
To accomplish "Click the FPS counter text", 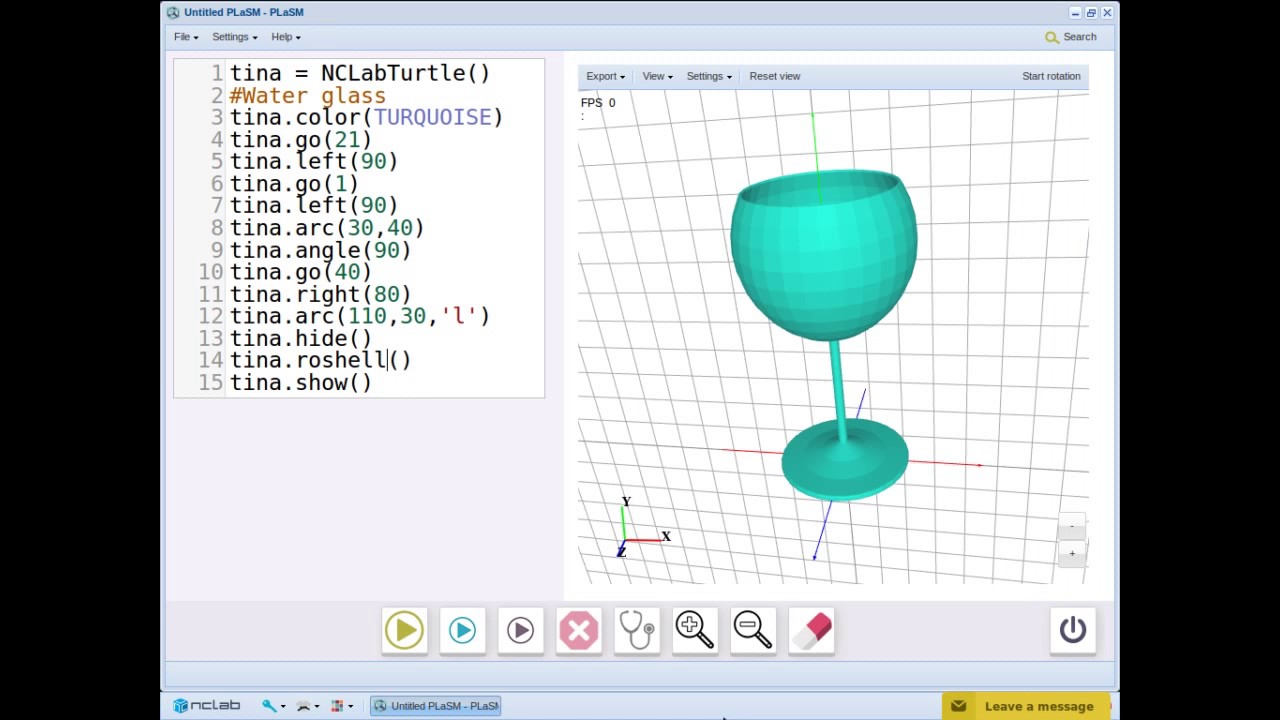I will click(x=598, y=103).
